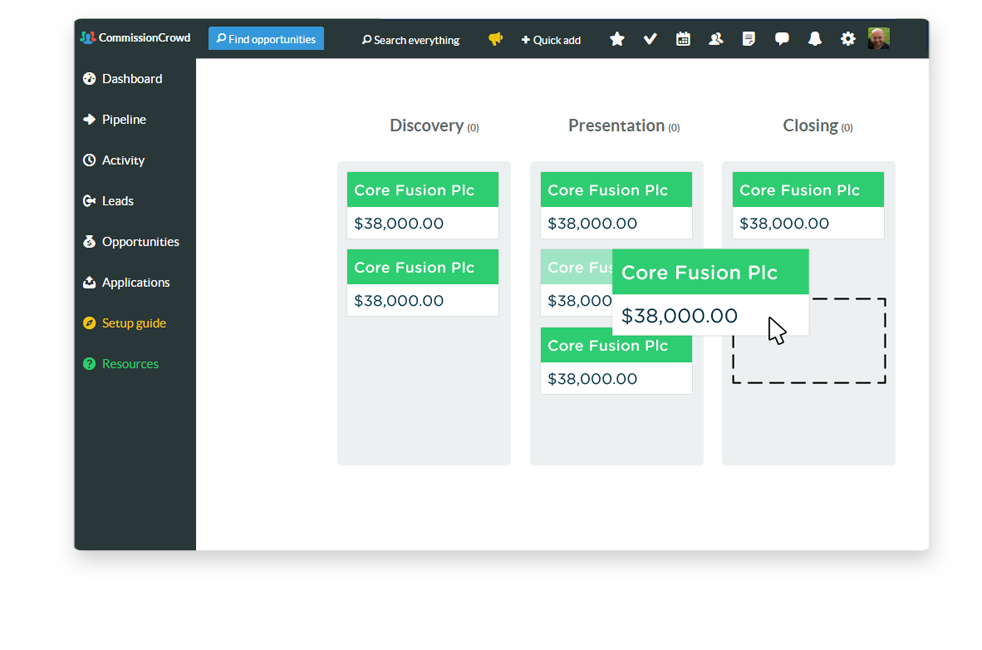
Task: Open the Activity sidebar item
Action: click(123, 161)
